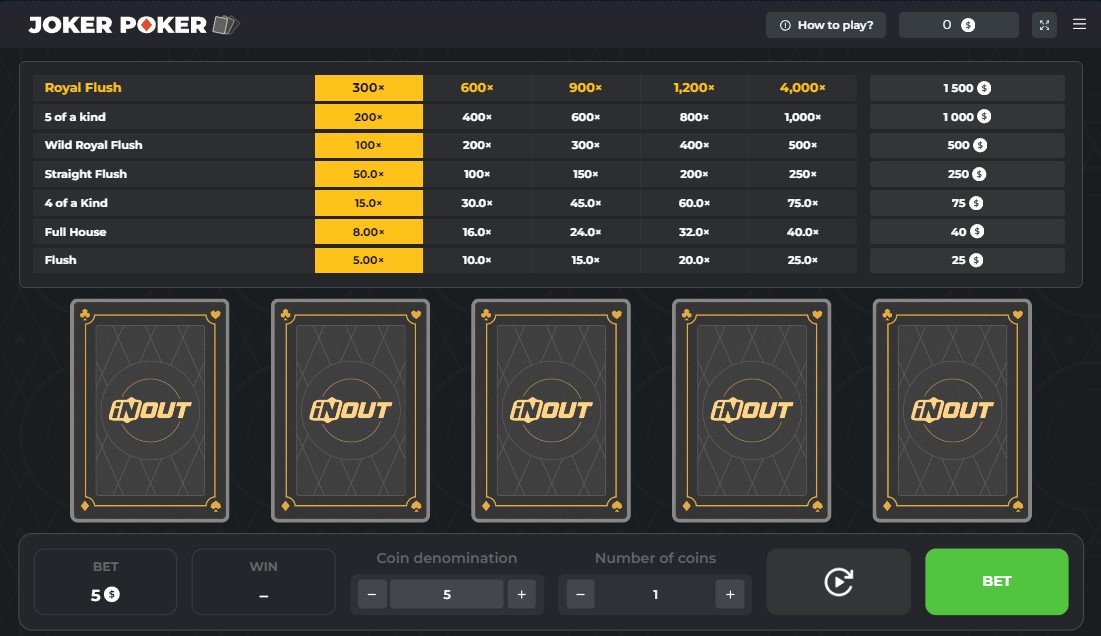Image resolution: width=1101 pixels, height=636 pixels.
Task: Click the number of coins value field
Action: pyautogui.click(x=655, y=594)
